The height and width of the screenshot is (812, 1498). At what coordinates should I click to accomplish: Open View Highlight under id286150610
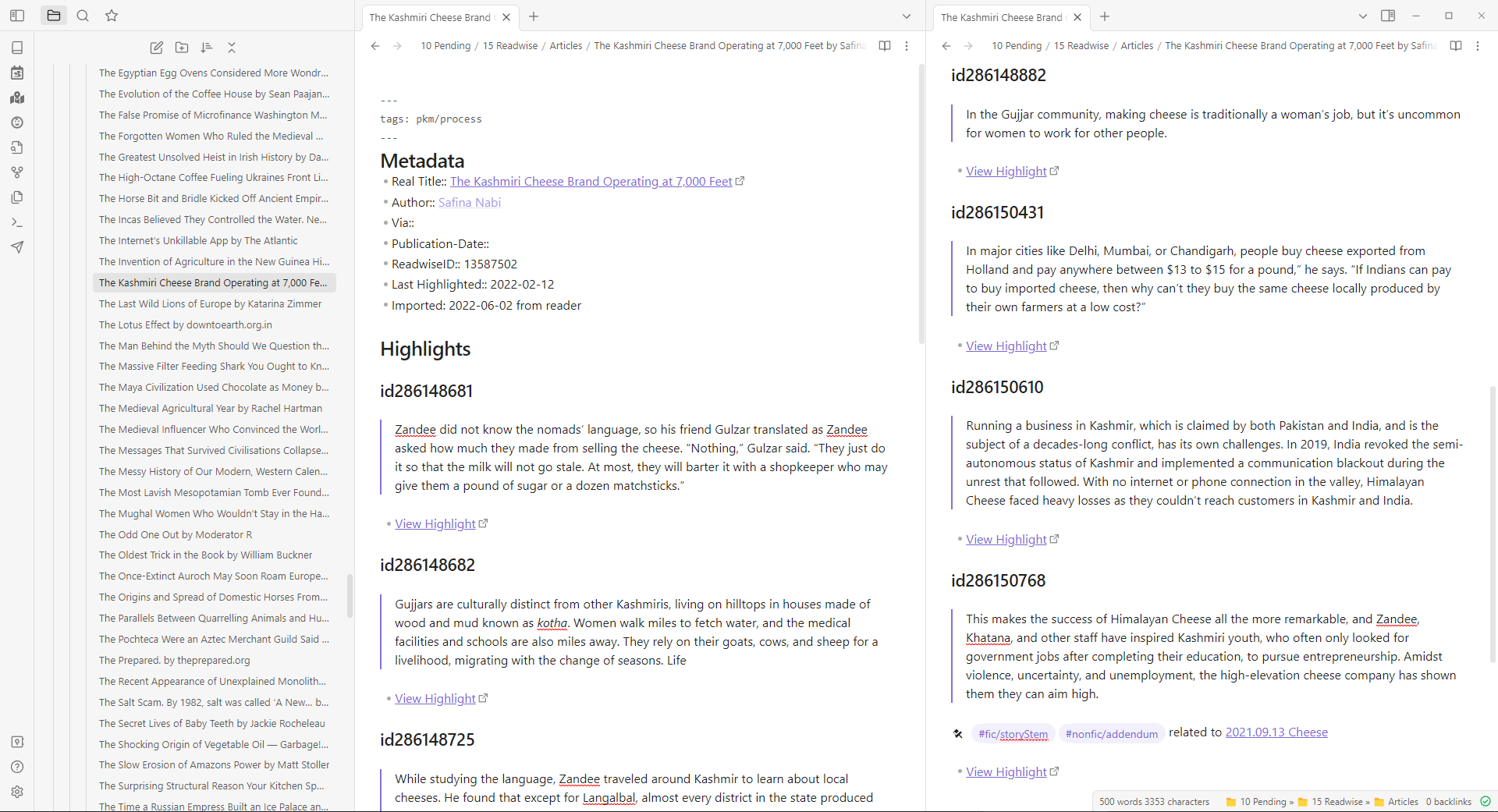click(1006, 540)
